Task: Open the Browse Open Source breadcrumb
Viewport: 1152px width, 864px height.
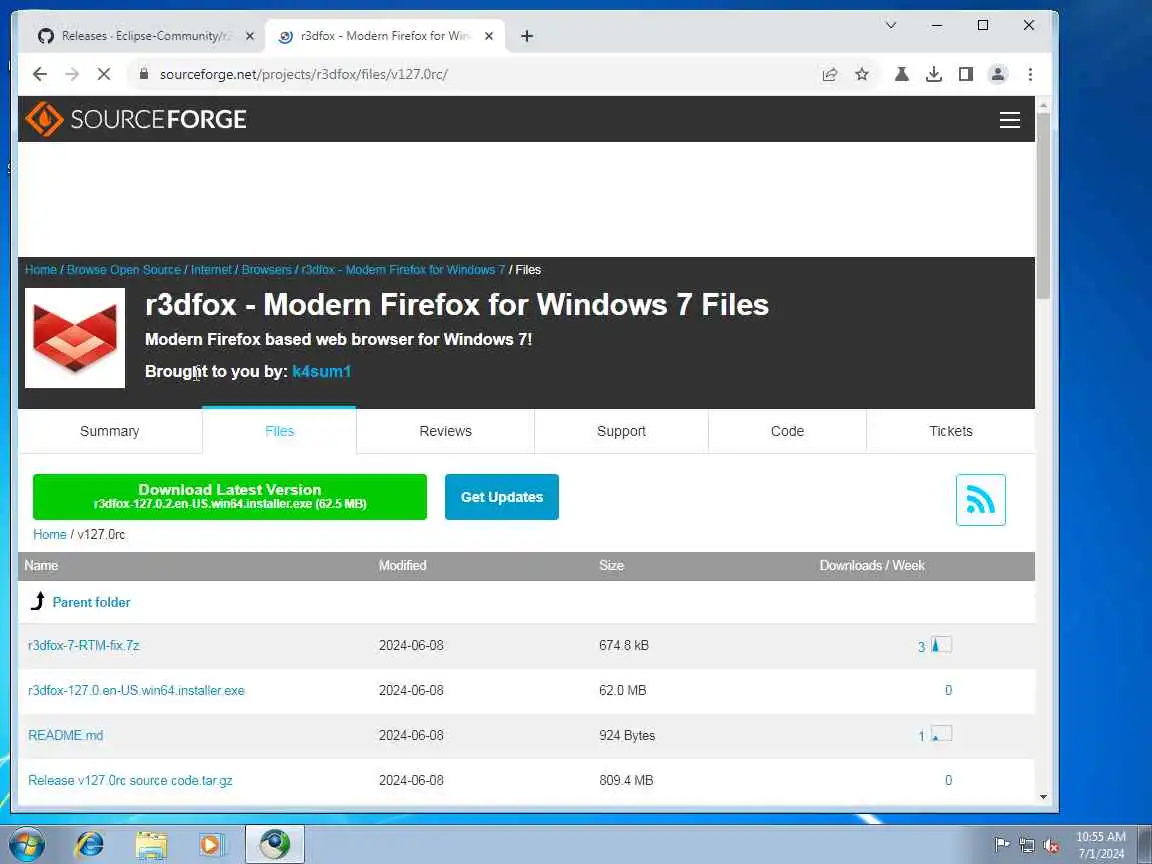Action: [x=123, y=270]
